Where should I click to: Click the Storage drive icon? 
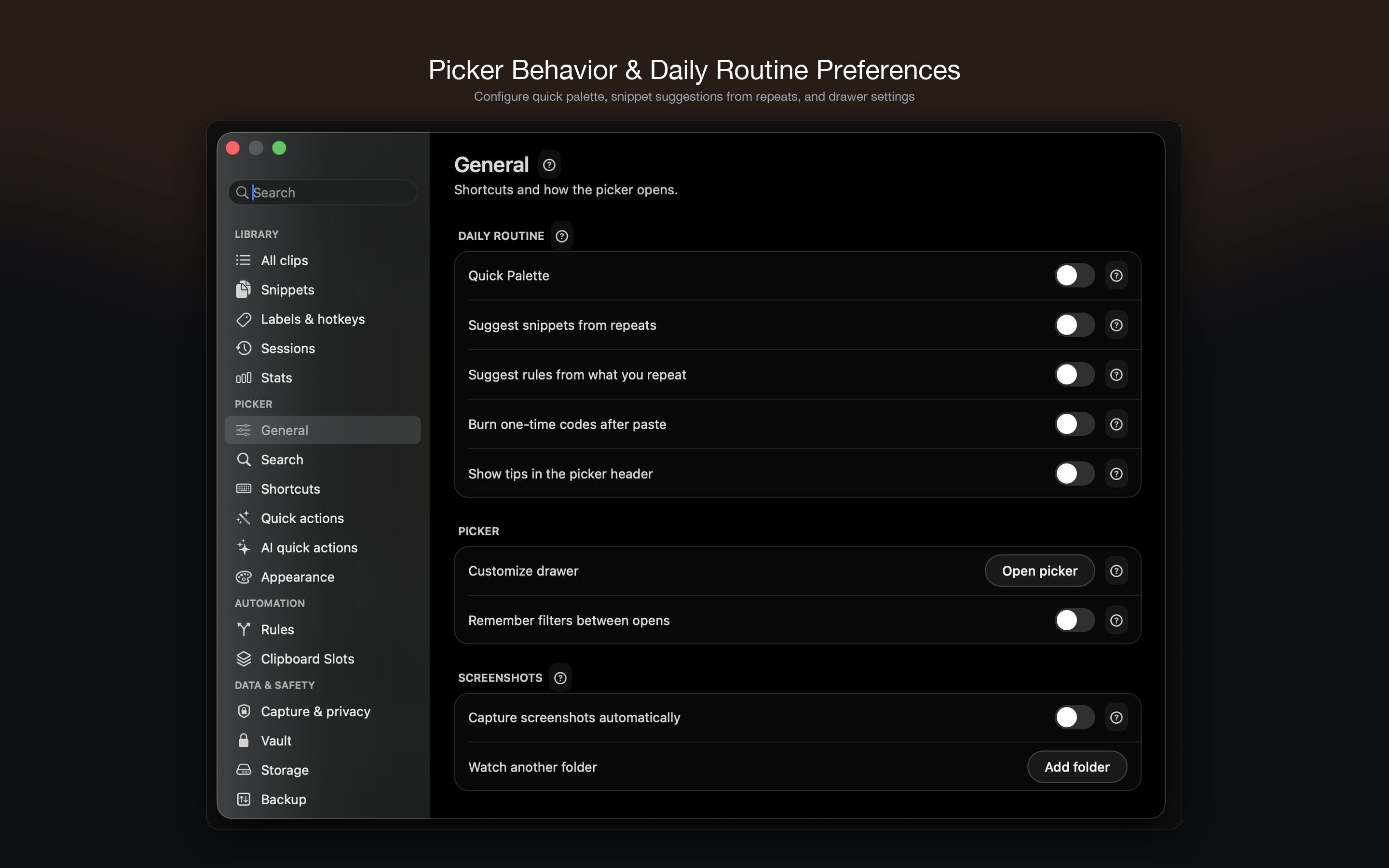(244, 770)
